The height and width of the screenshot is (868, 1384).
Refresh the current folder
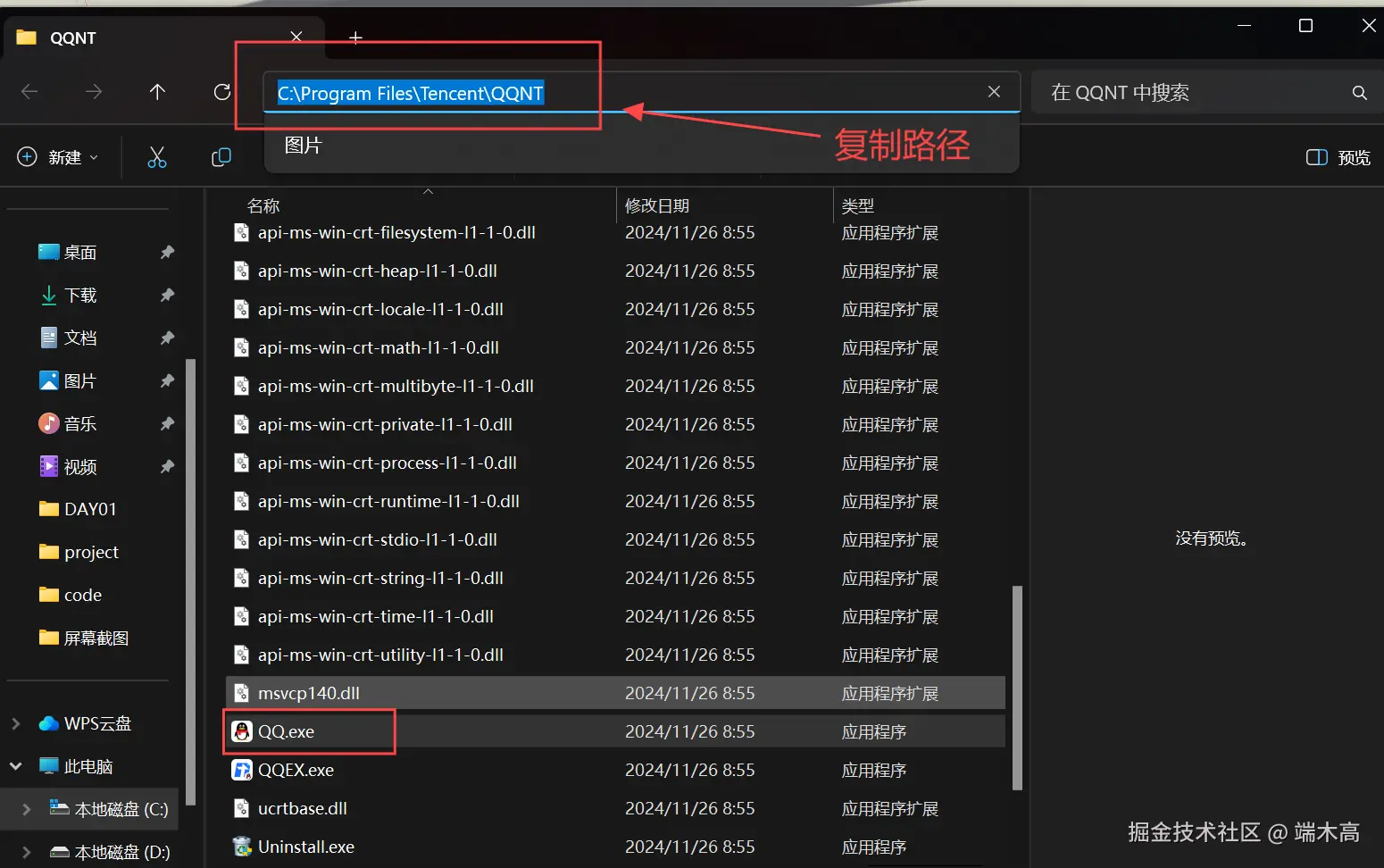coord(222,92)
